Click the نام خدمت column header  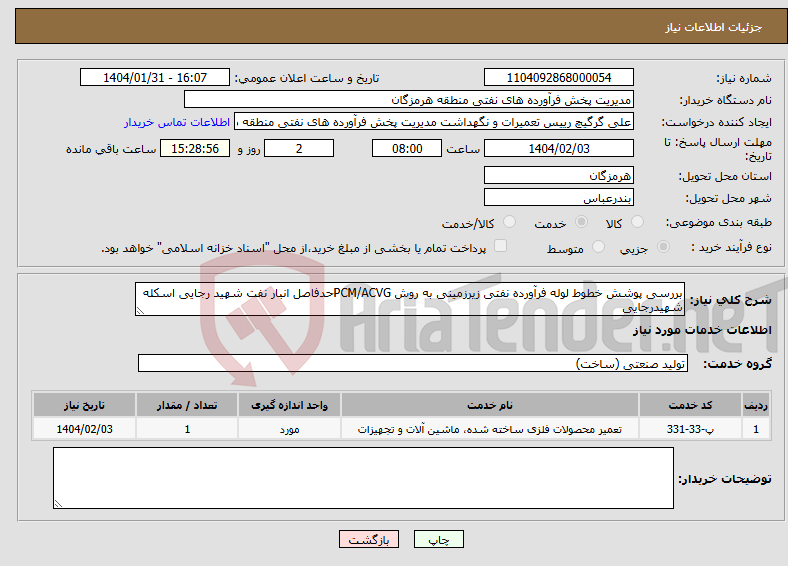489,405
